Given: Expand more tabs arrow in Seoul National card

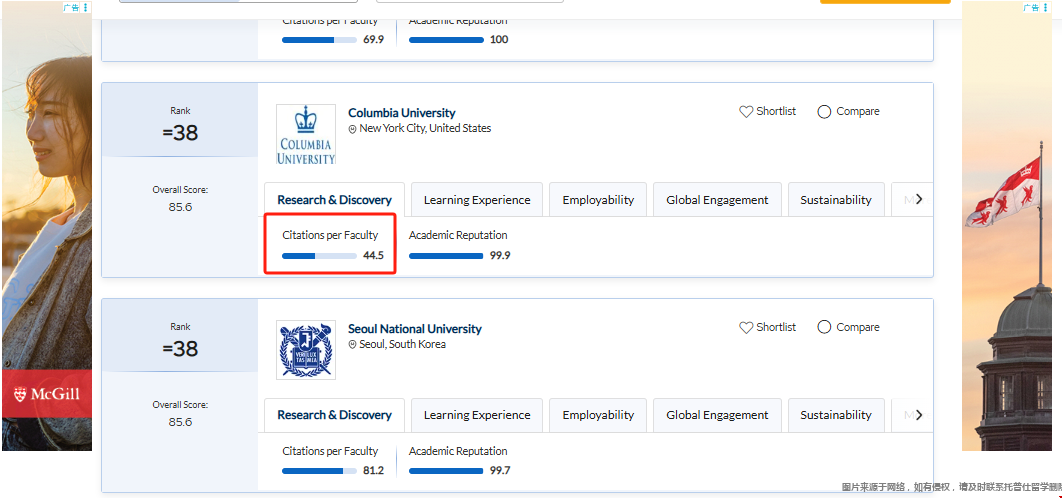Looking at the screenshot, I should pos(919,415).
